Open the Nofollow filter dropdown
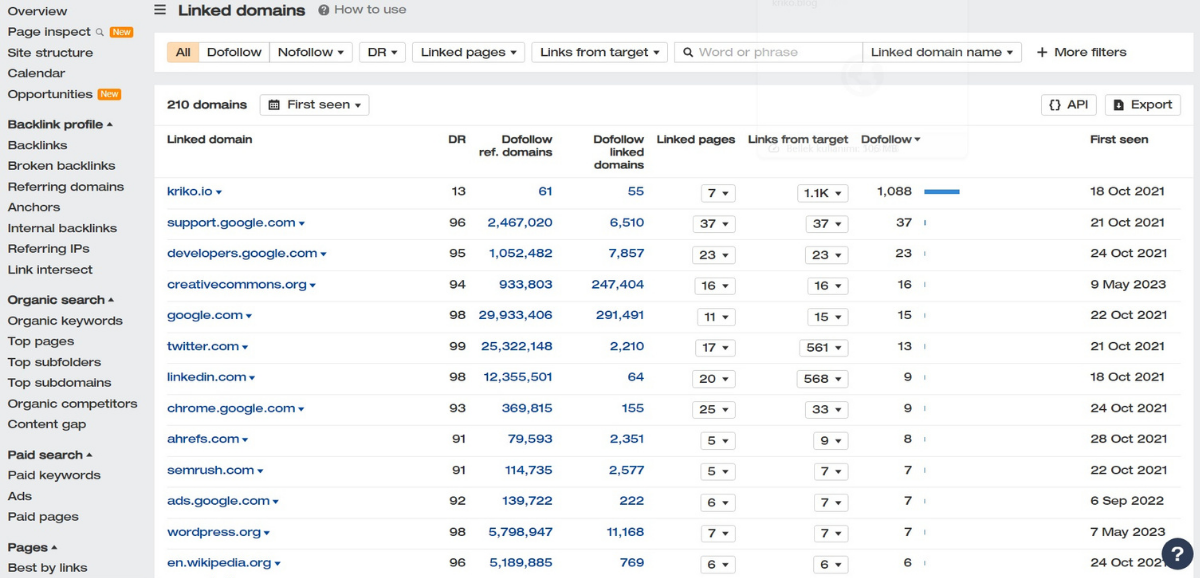Screen dimensions: 1200x578 click(310, 52)
